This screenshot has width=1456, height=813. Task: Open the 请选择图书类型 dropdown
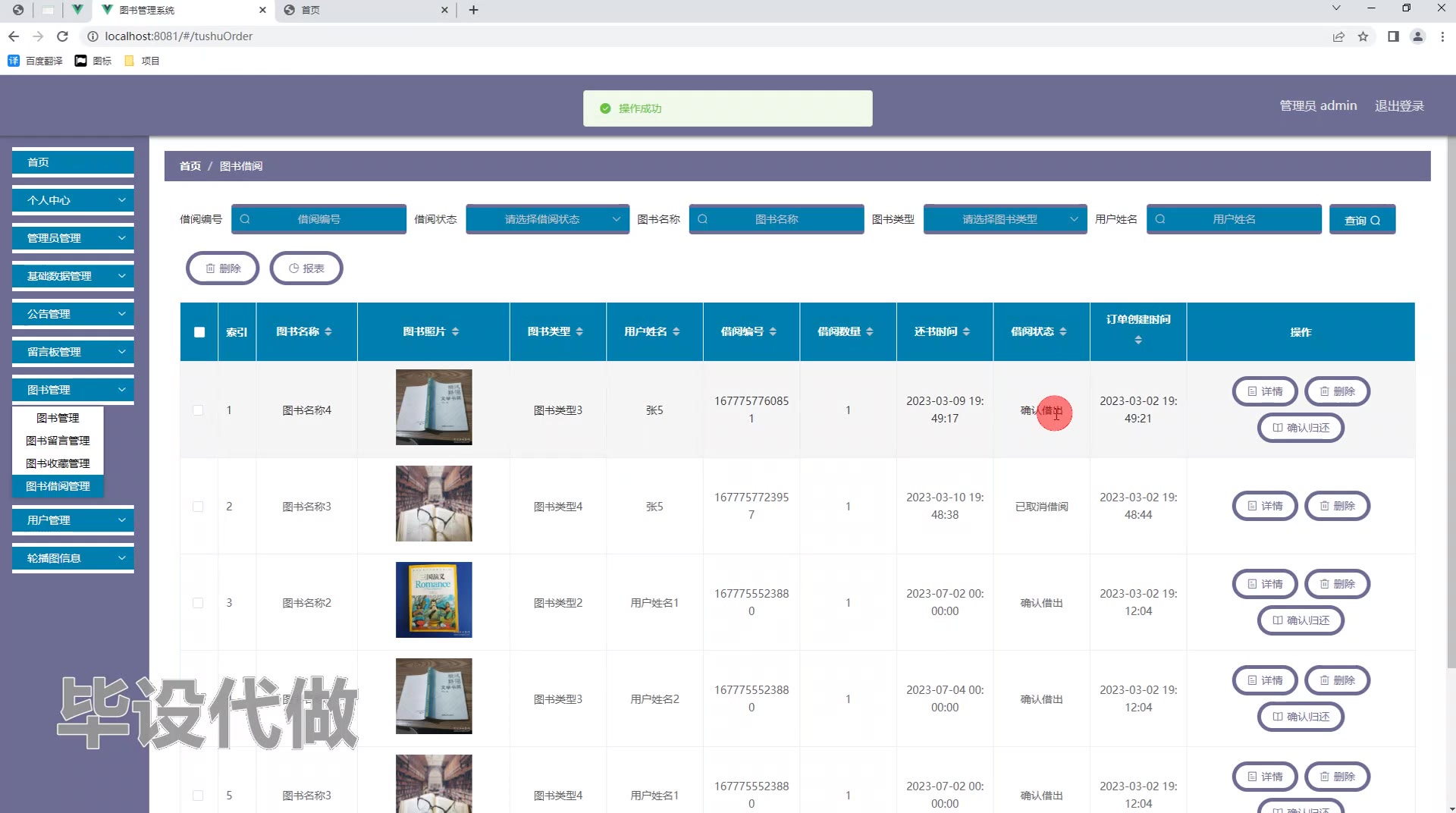click(1005, 219)
